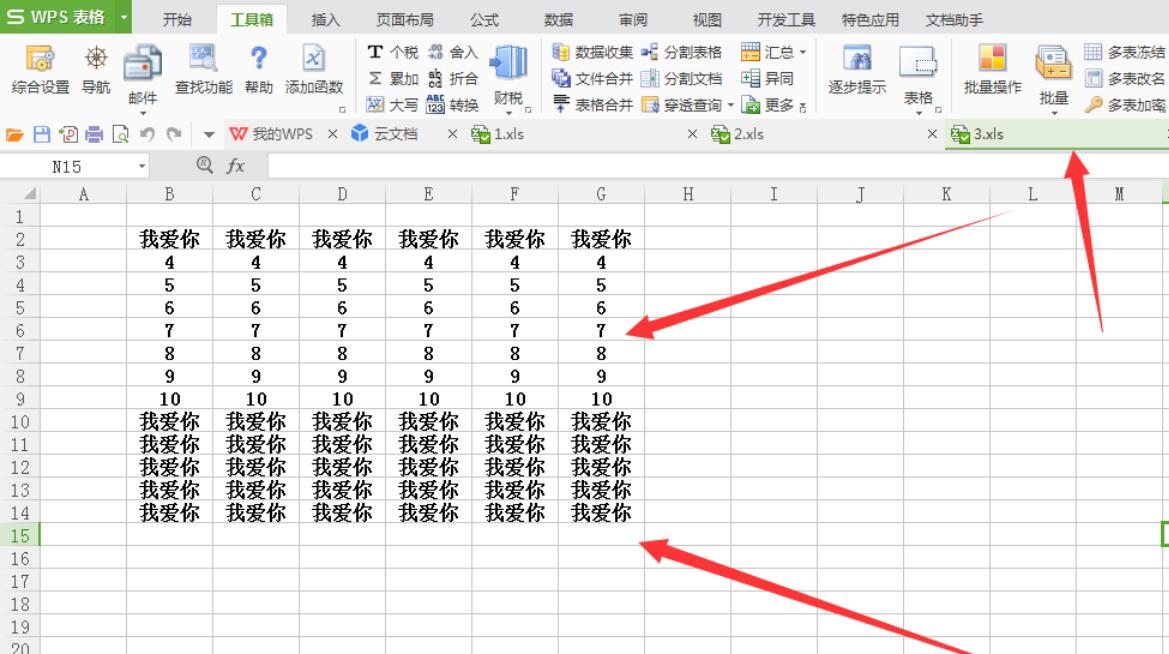Screen dimensions: 1169x654
Task: Click the 异同 compare differences tool
Action: point(767,78)
